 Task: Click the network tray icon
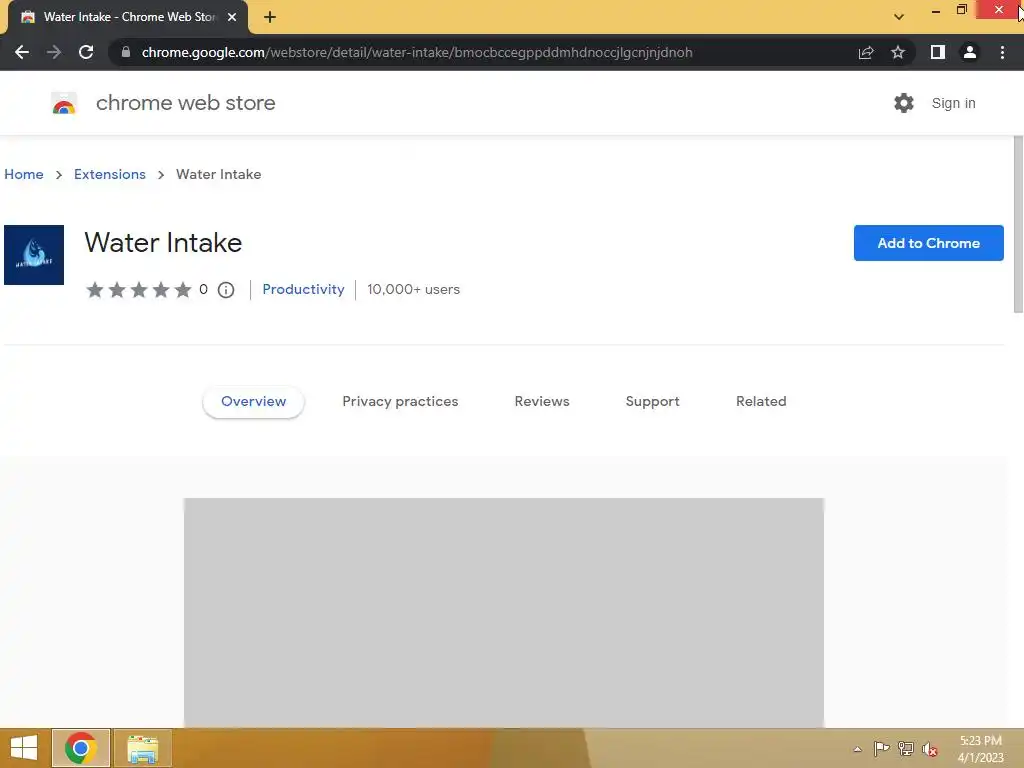point(906,749)
